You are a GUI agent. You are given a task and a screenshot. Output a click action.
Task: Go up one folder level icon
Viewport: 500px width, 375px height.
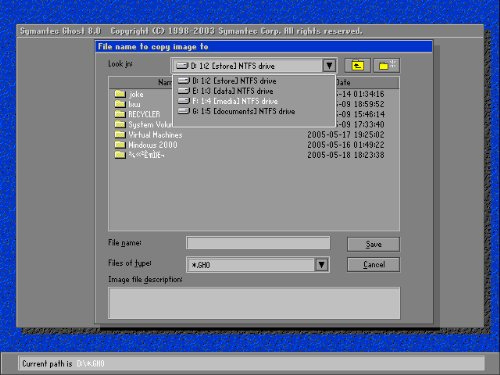(357, 65)
